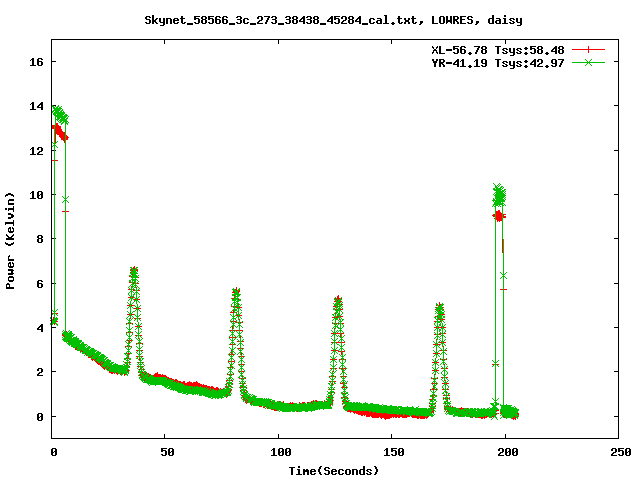The width and height of the screenshot is (640, 480).
Task: Select the YR-41.19 Tsys:42.97 legend label
Action: click(498, 63)
